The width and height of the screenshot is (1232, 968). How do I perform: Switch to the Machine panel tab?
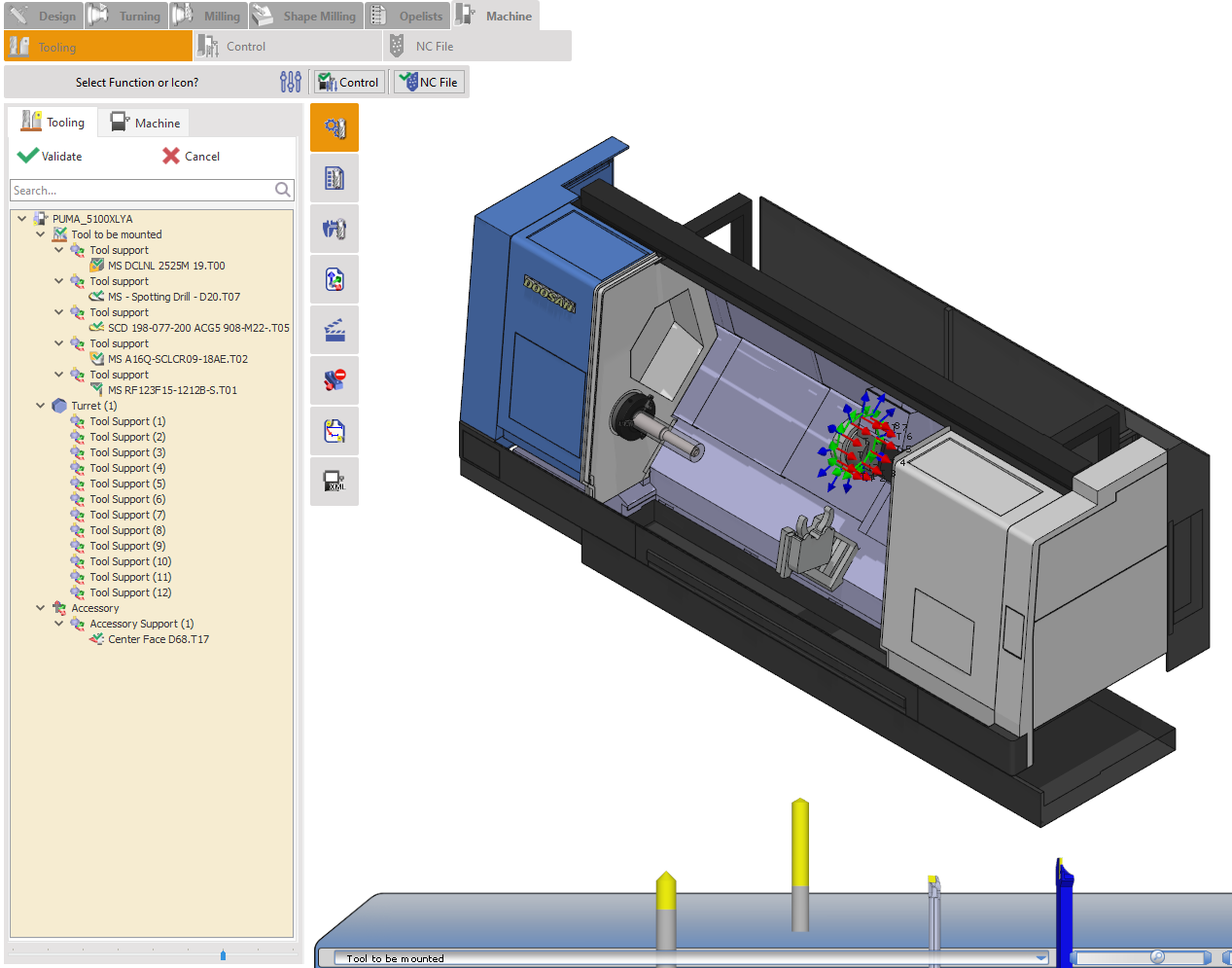146,123
